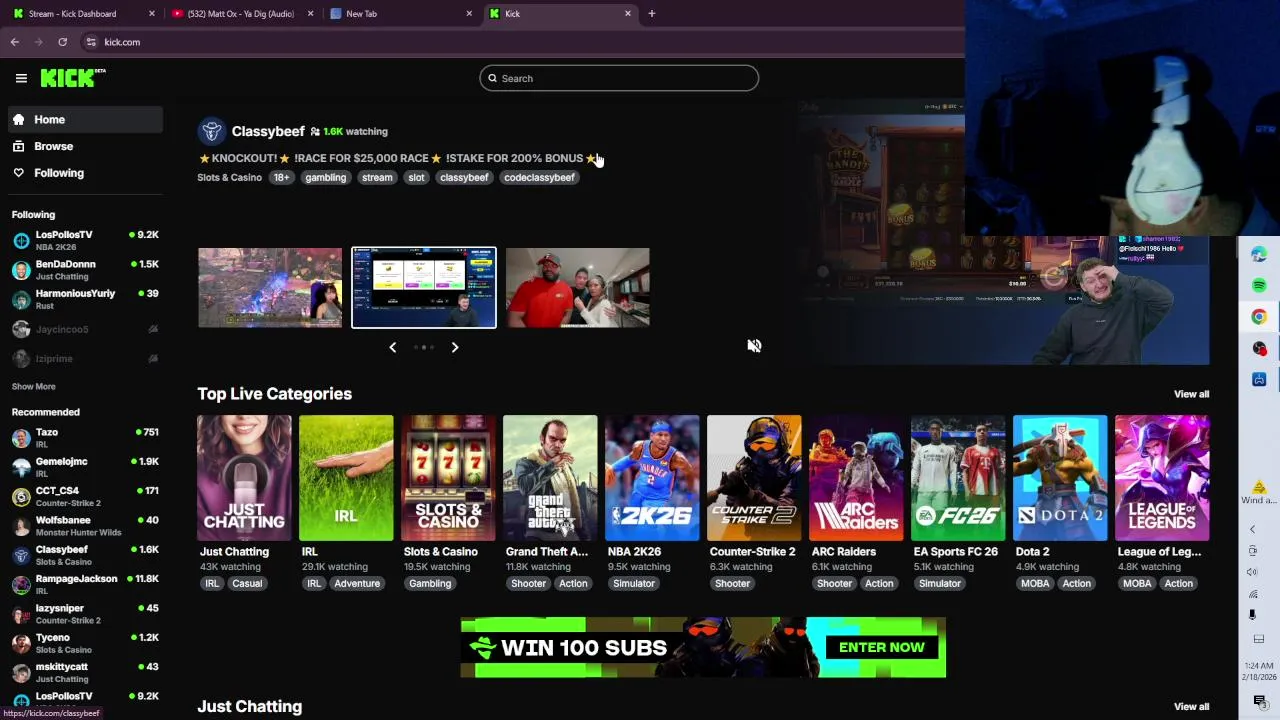Open RampageJackson recommended channel
1280x720 pixels.
(85, 584)
